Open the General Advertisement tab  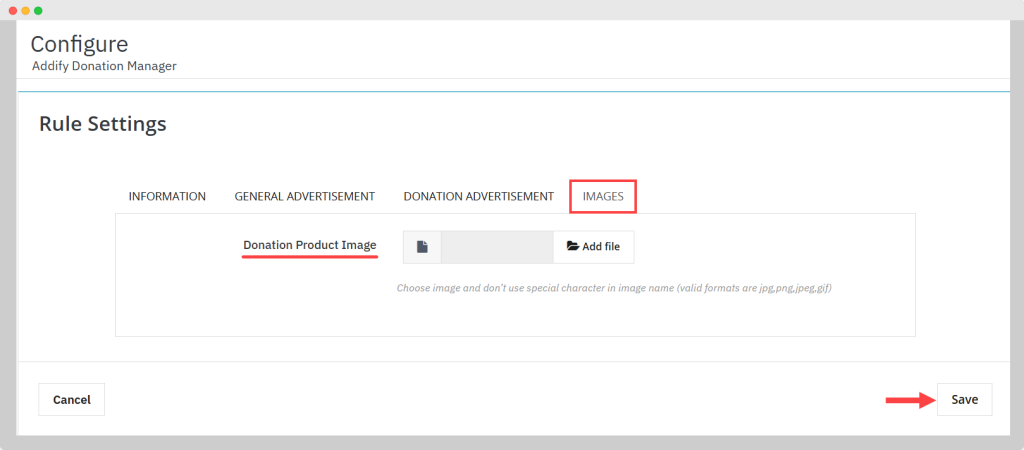point(304,196)
